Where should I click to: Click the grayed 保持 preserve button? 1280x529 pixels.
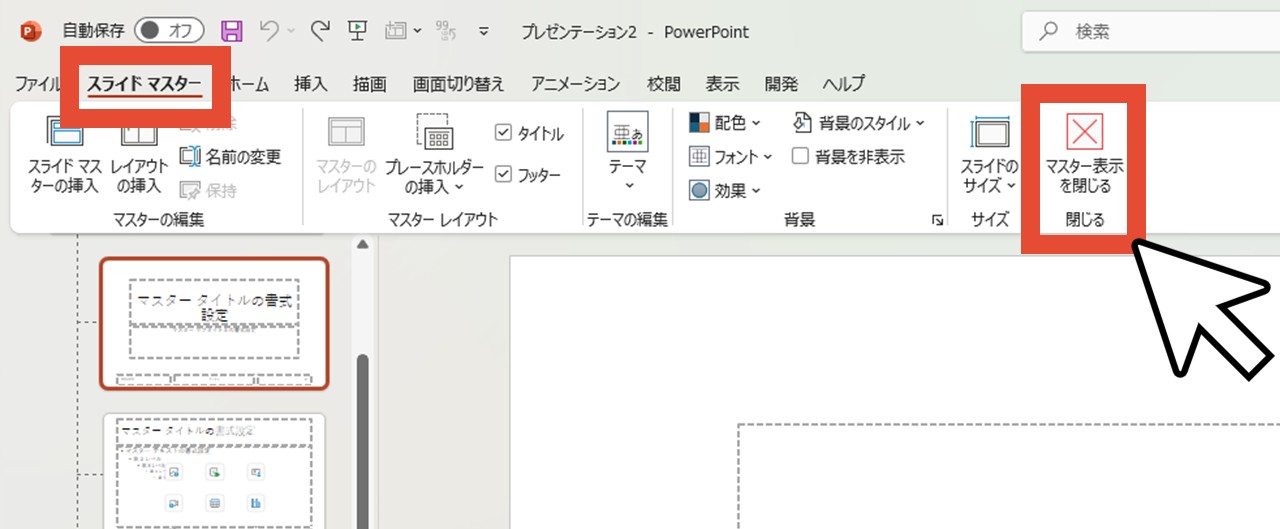tap(208, 190)
